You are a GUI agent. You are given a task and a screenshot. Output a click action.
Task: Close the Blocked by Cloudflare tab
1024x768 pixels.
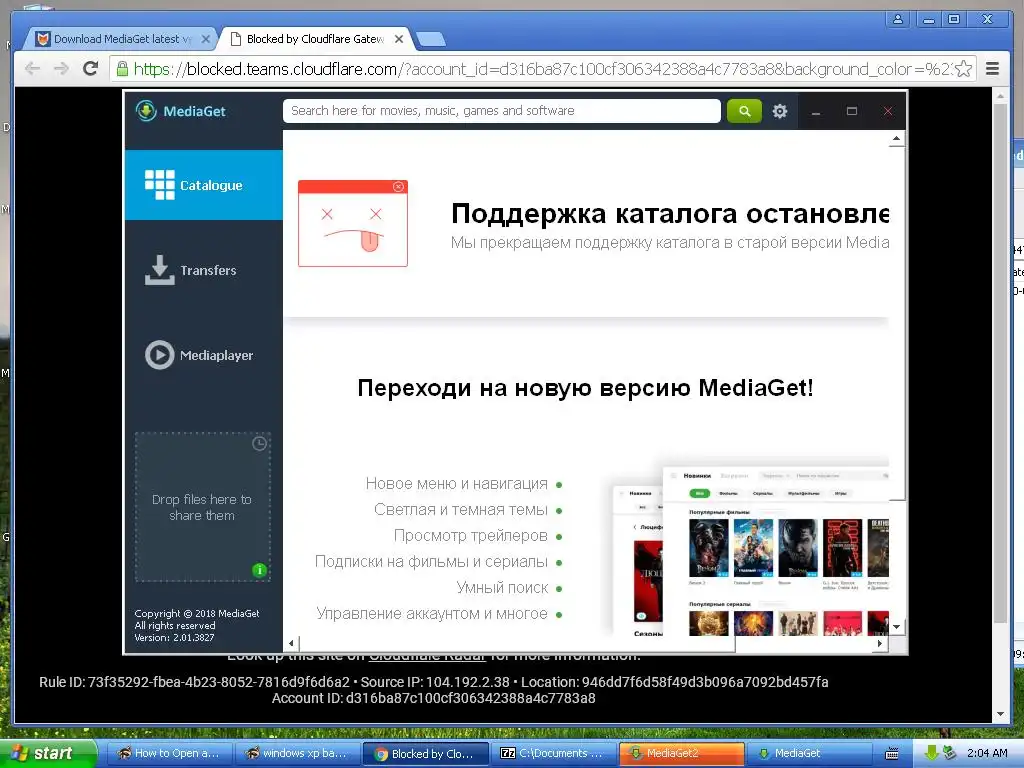tap(399, 39)
